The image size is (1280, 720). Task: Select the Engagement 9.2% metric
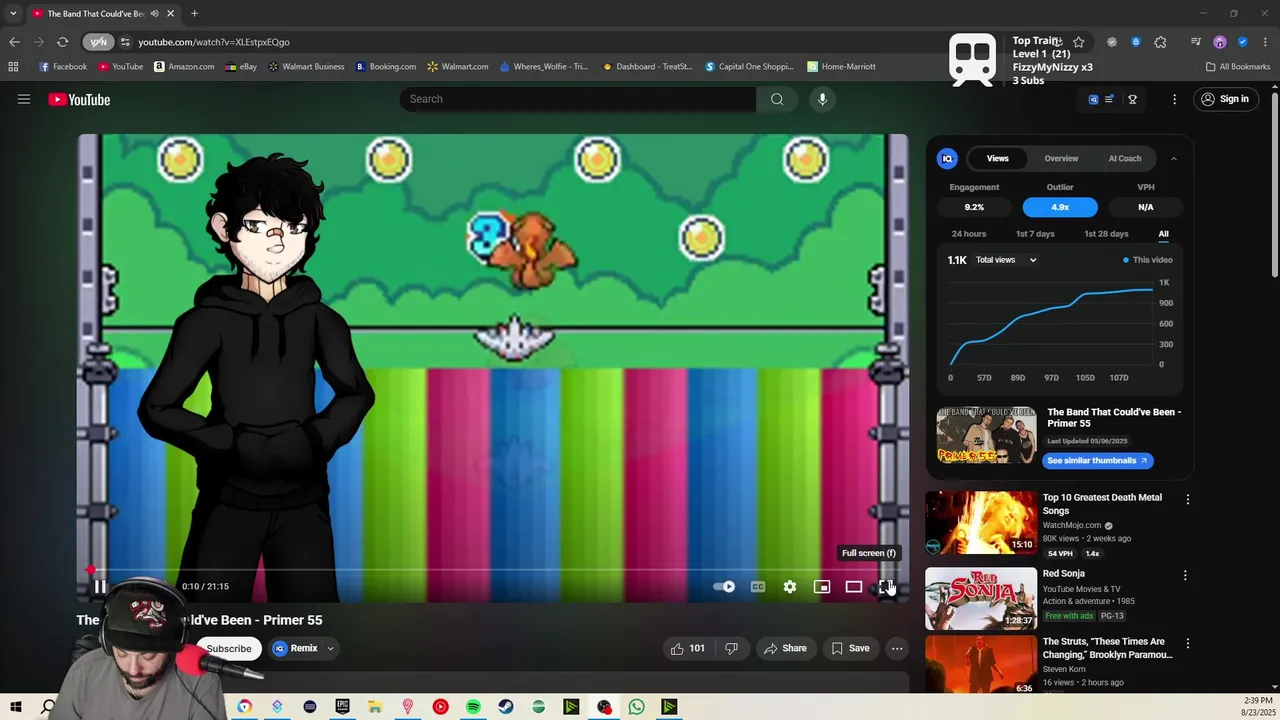pos(974,207)
